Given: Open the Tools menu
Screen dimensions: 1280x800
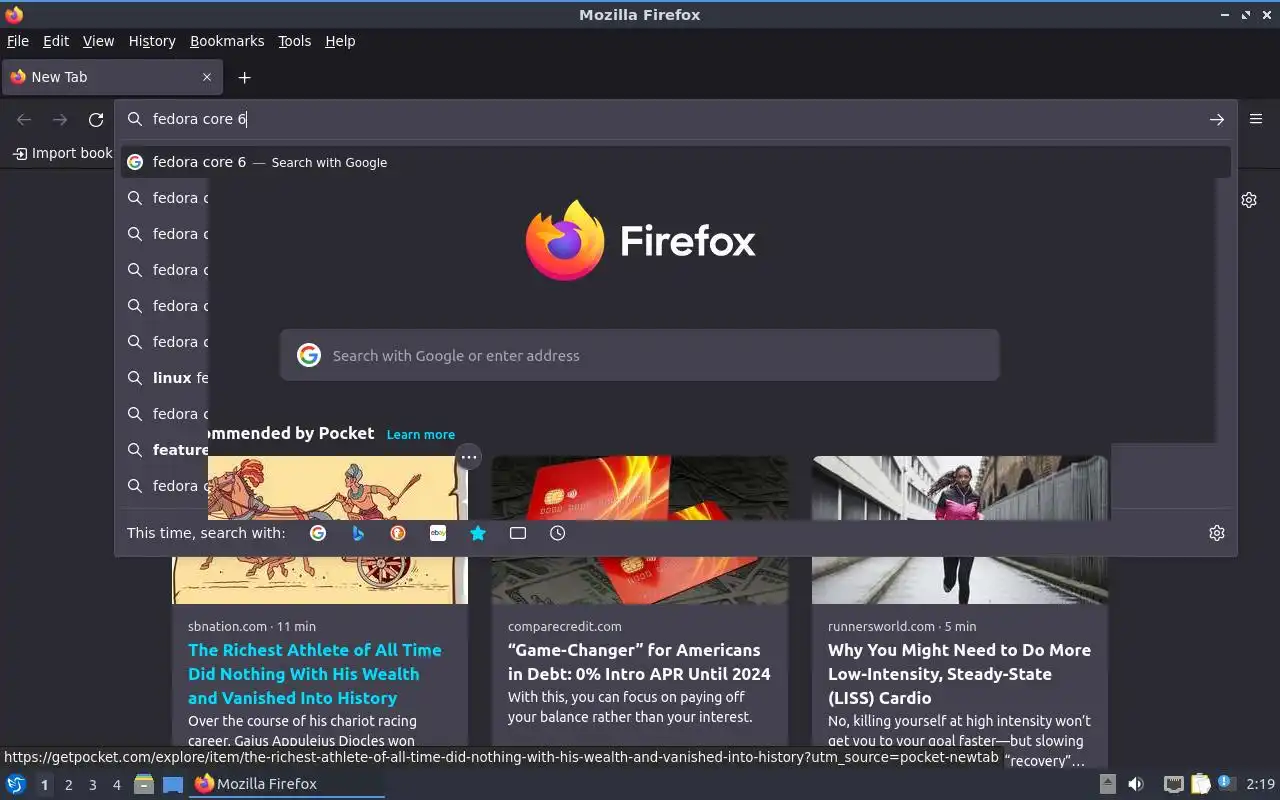Looking at the screenshot, I should [x=295, y=41].
